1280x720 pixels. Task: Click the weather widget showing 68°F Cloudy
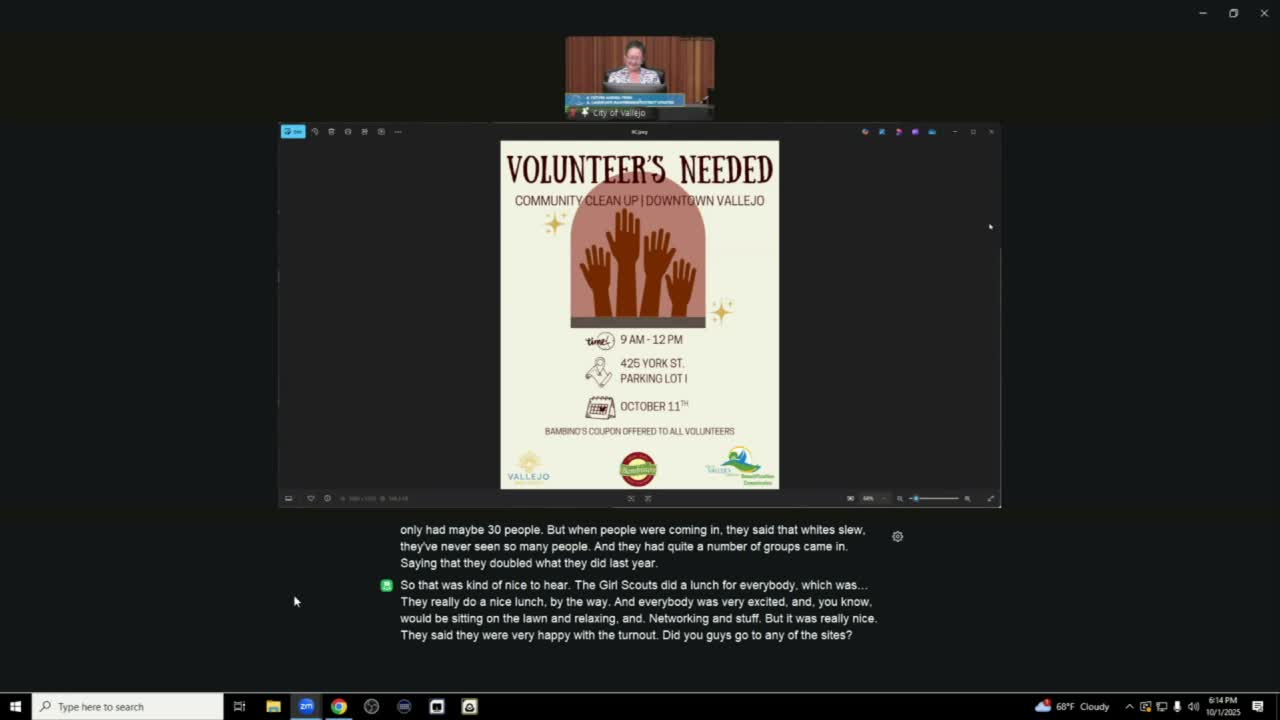coord(1072,707)
